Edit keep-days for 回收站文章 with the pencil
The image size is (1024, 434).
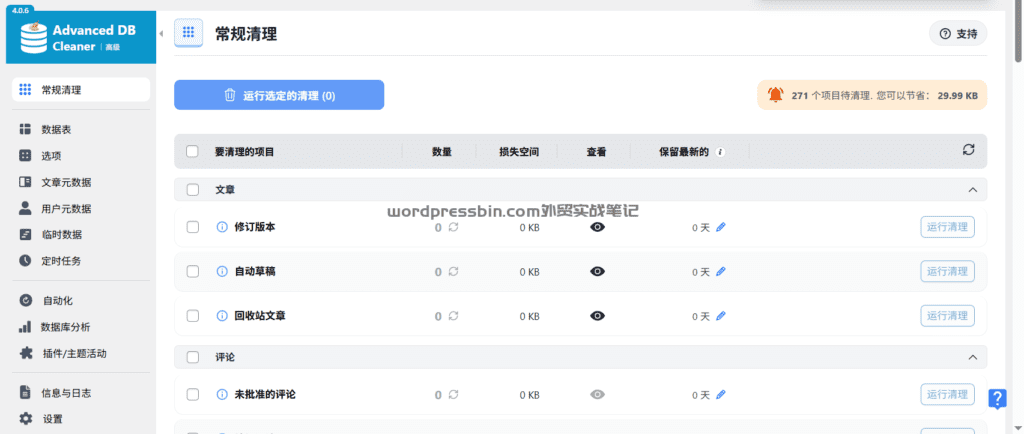[720, 316]
